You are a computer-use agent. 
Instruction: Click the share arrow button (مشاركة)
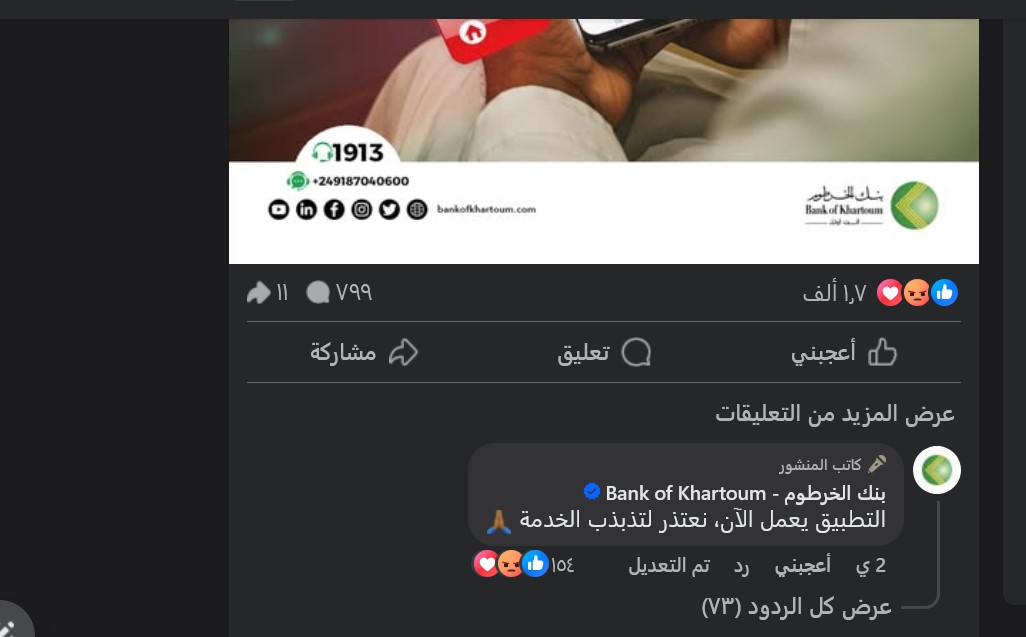(364, 353)
